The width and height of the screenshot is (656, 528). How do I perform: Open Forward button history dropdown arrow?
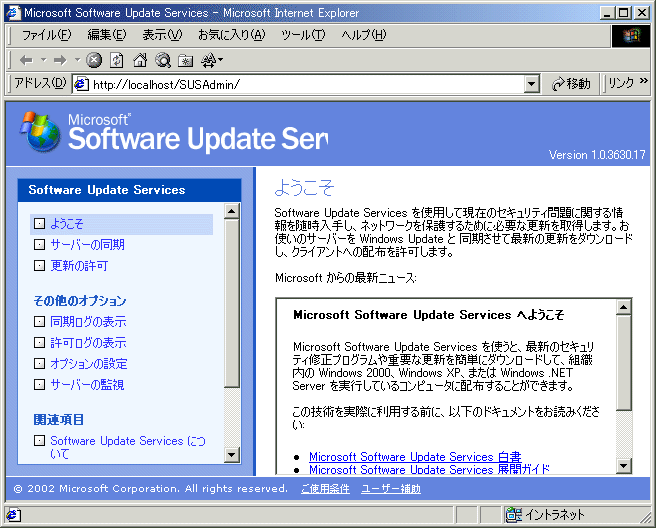77,60
